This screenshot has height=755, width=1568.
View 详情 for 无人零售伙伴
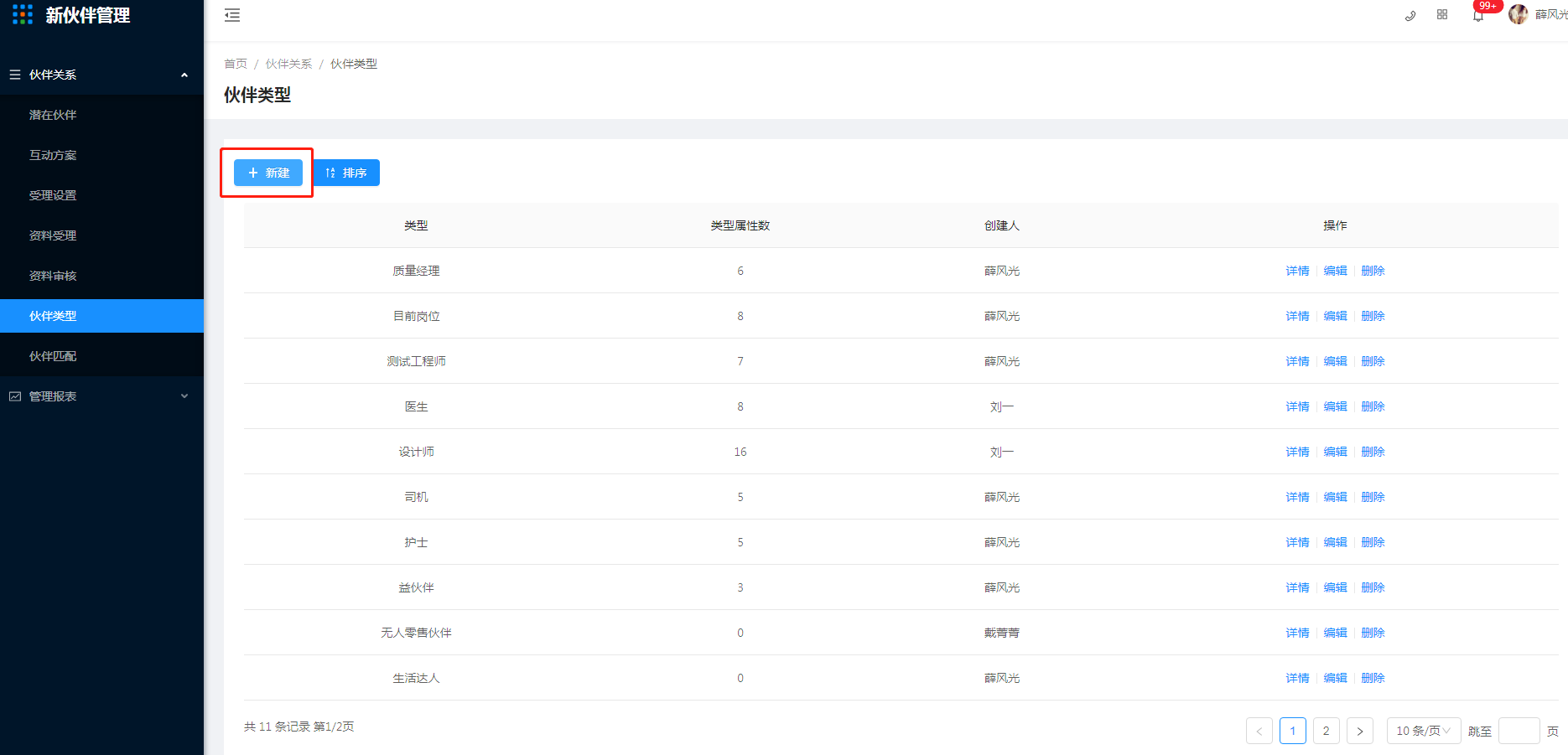click(1297, 633)
